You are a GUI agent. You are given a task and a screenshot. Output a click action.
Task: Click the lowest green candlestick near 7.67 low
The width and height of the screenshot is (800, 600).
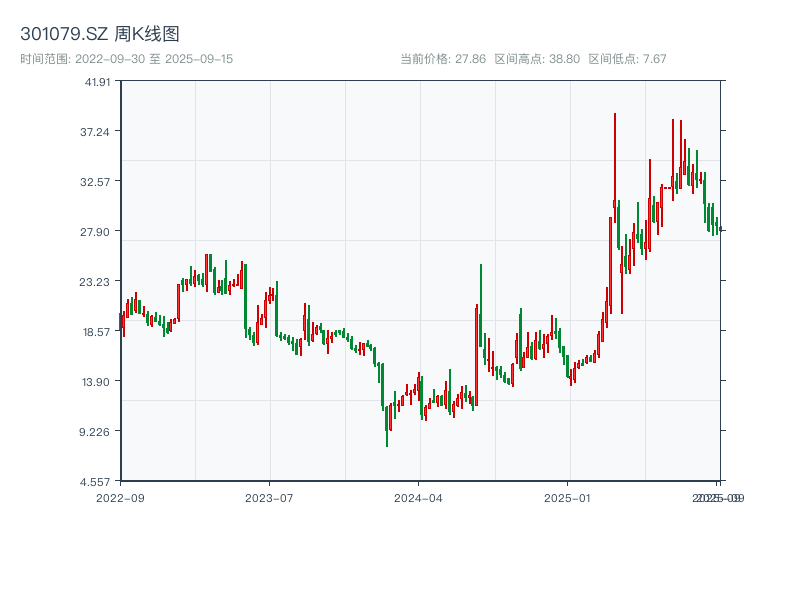(387, 427)
